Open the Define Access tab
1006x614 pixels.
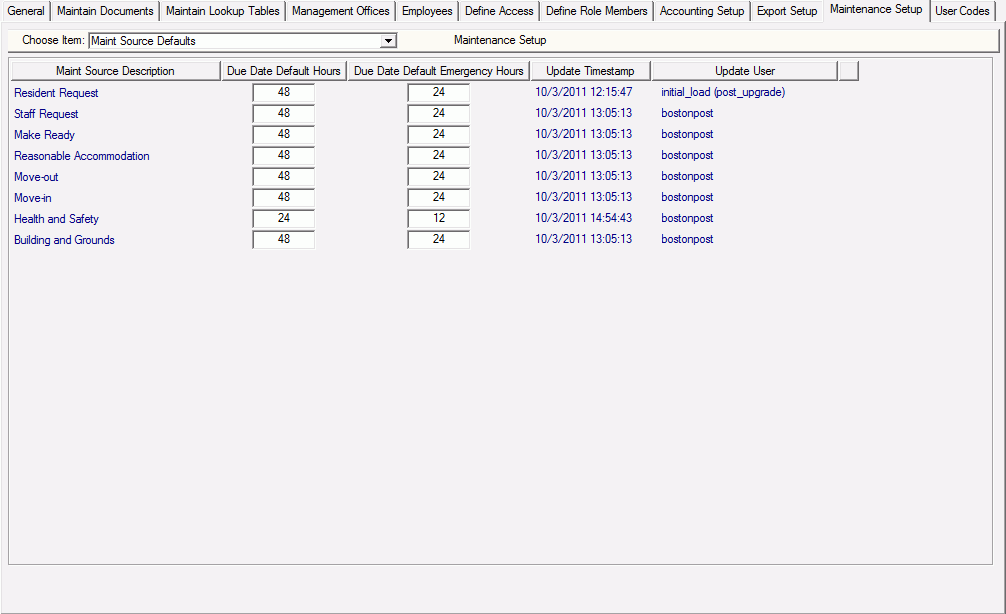(x=499, y=11)
